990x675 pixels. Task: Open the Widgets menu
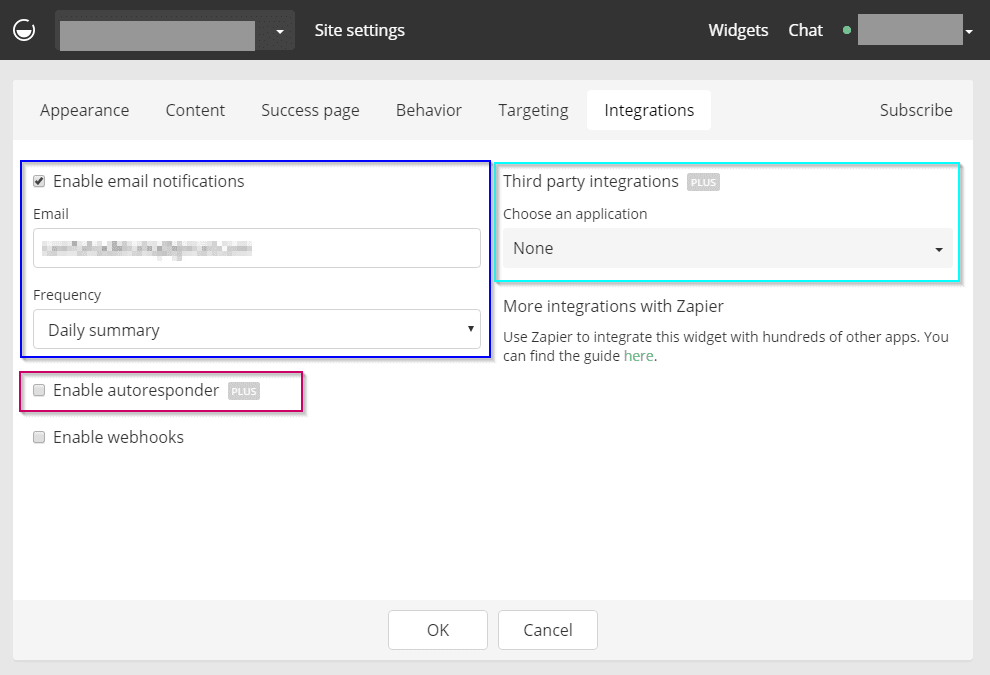point(738,30)
